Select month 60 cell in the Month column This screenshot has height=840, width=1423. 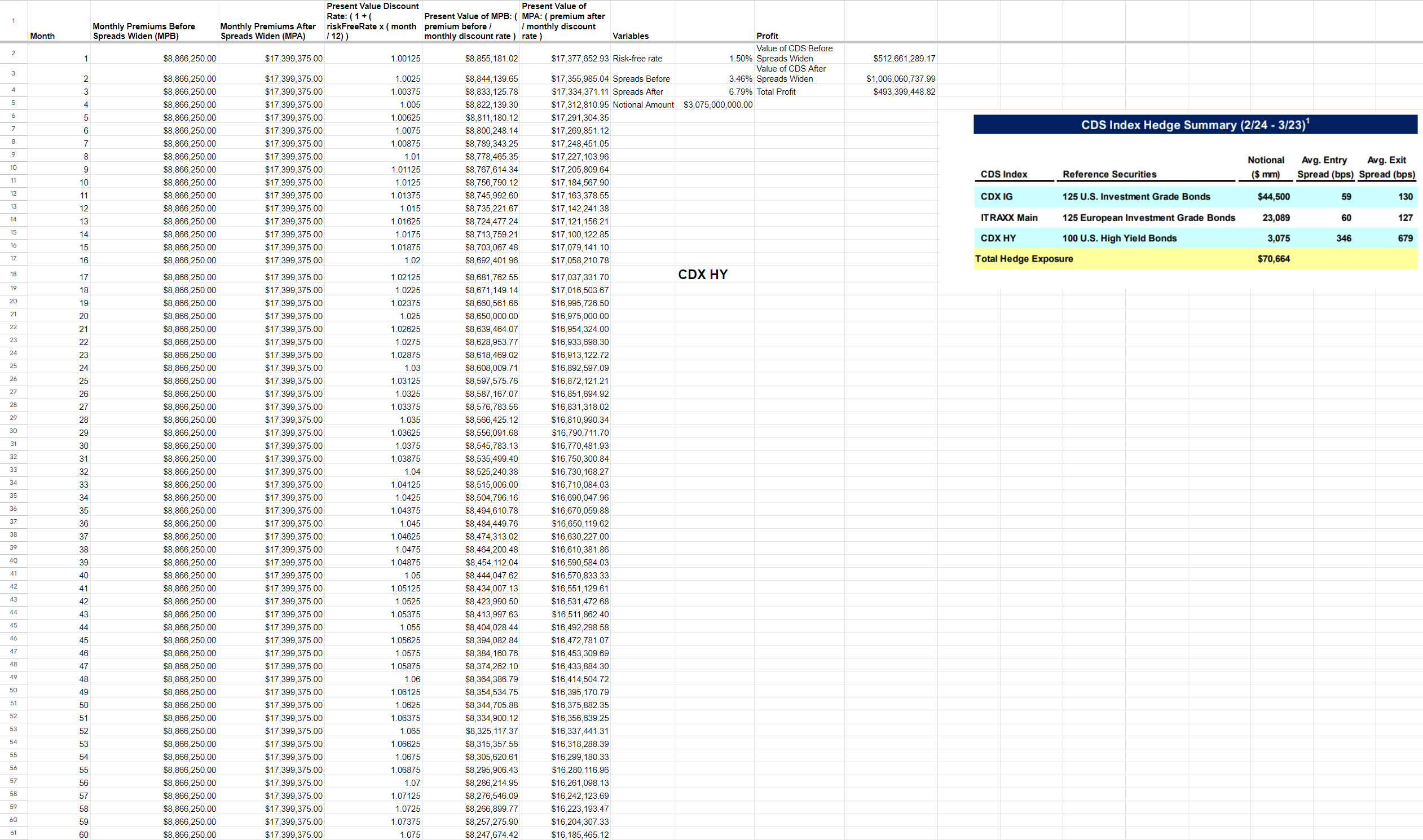point(59,834)
